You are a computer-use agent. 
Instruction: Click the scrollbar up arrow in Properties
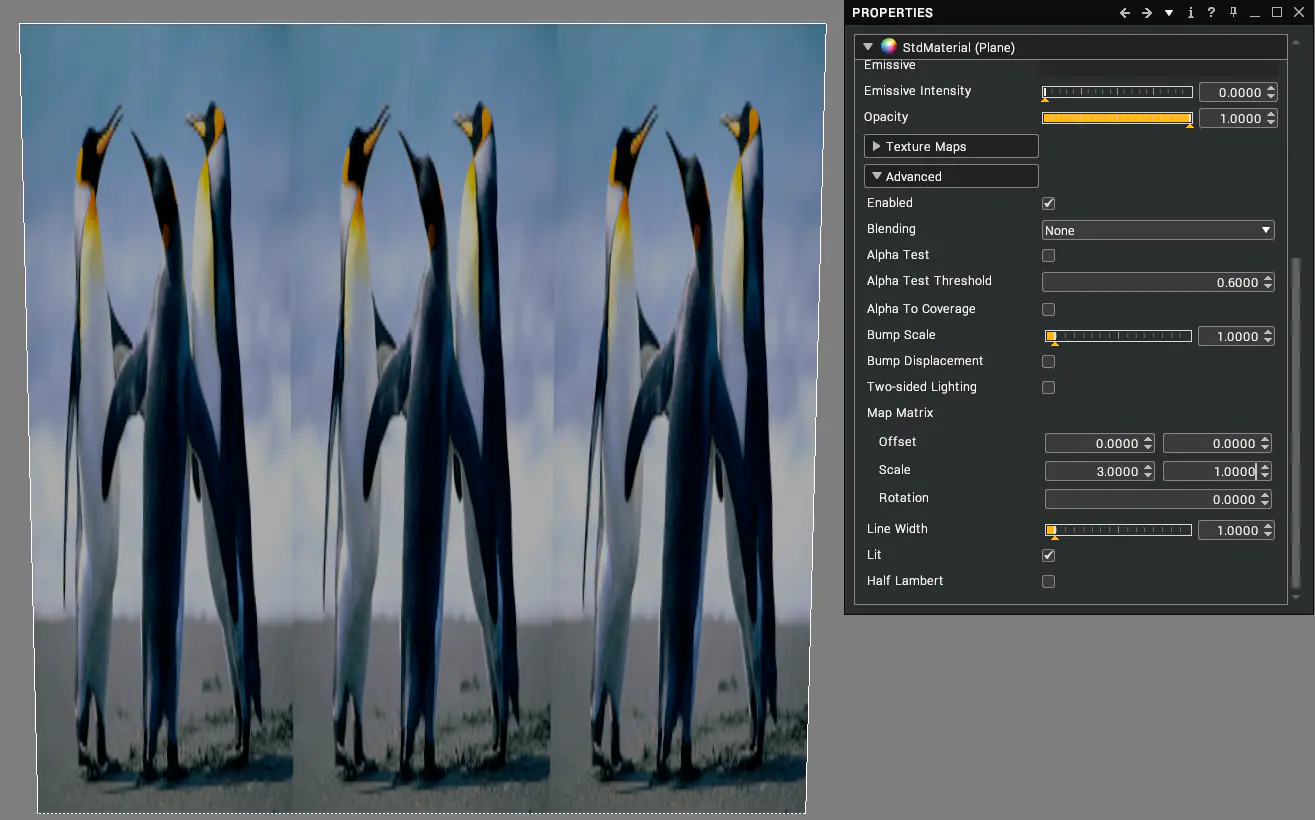pyautogui.click(x=1297, y=40)
